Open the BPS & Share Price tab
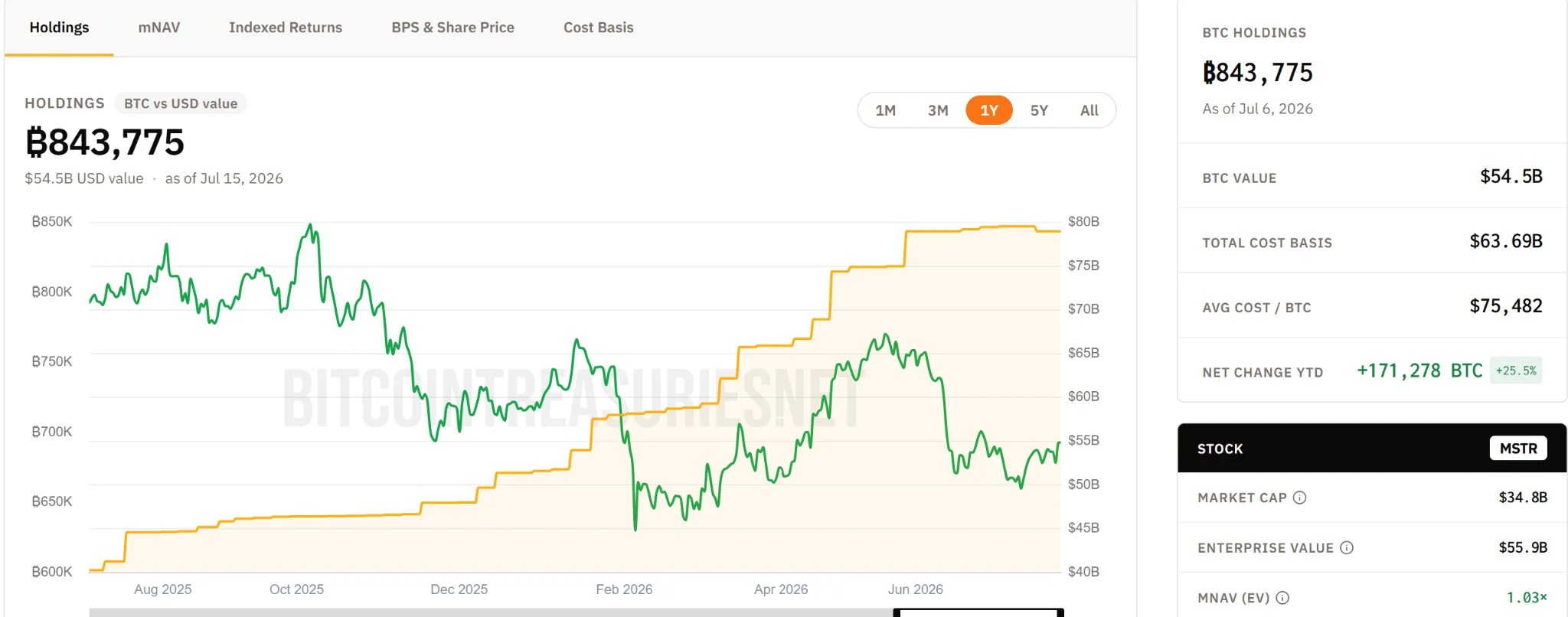The width and height of the screenshot is (1568, 617). click(x=452, y=28)
